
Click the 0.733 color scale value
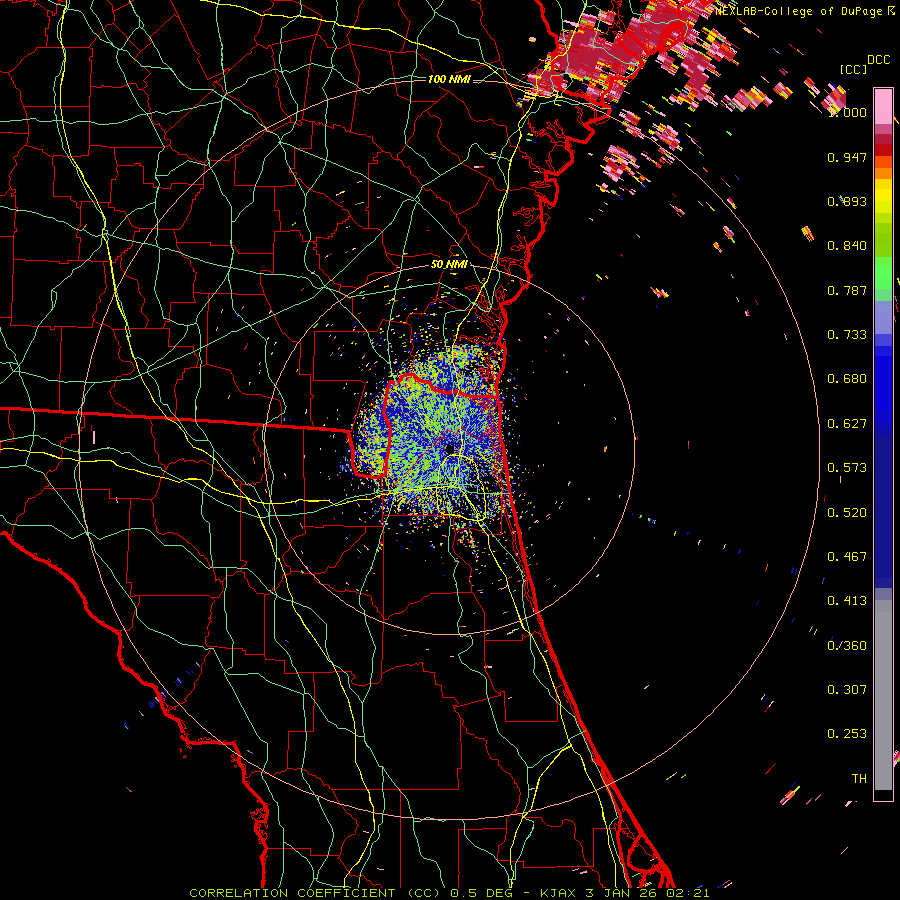click(847, 335)
